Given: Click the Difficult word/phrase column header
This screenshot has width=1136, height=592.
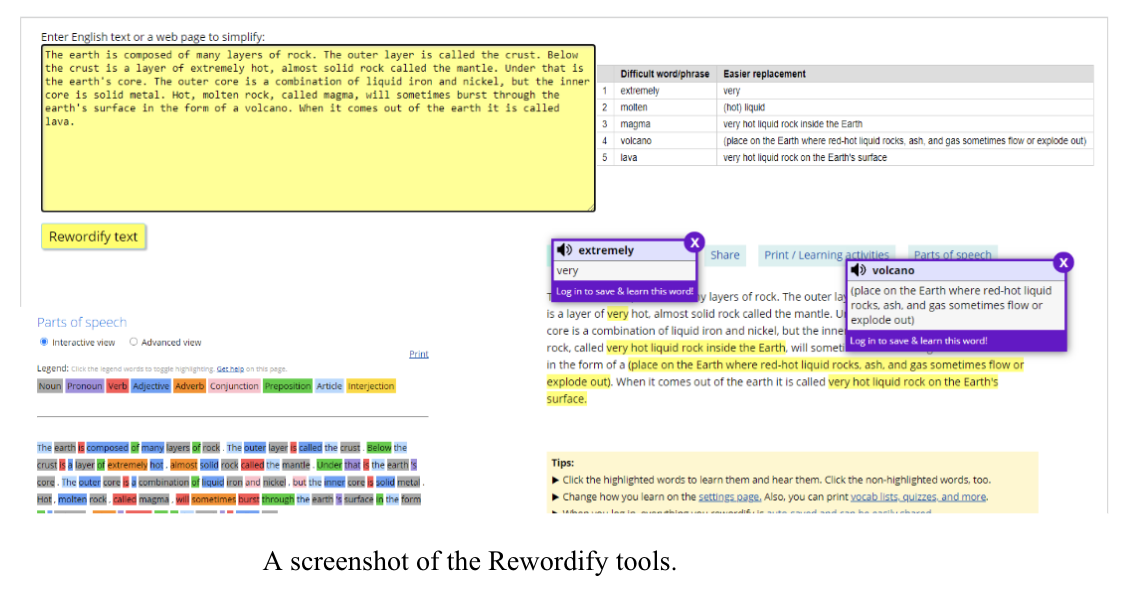Looking at the screenshot, I should pos(665,74).
